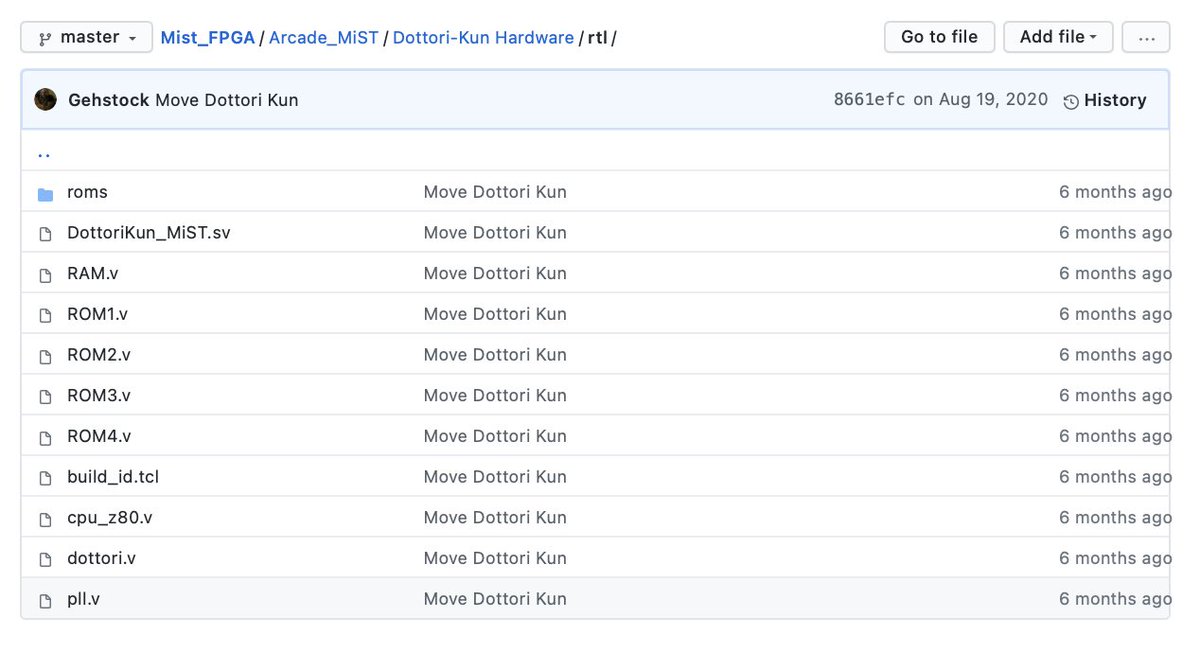Viewport: 1200px width, 653px height.
Task: Open commit message in pll.v row
Action: click(x=495, y=599)
